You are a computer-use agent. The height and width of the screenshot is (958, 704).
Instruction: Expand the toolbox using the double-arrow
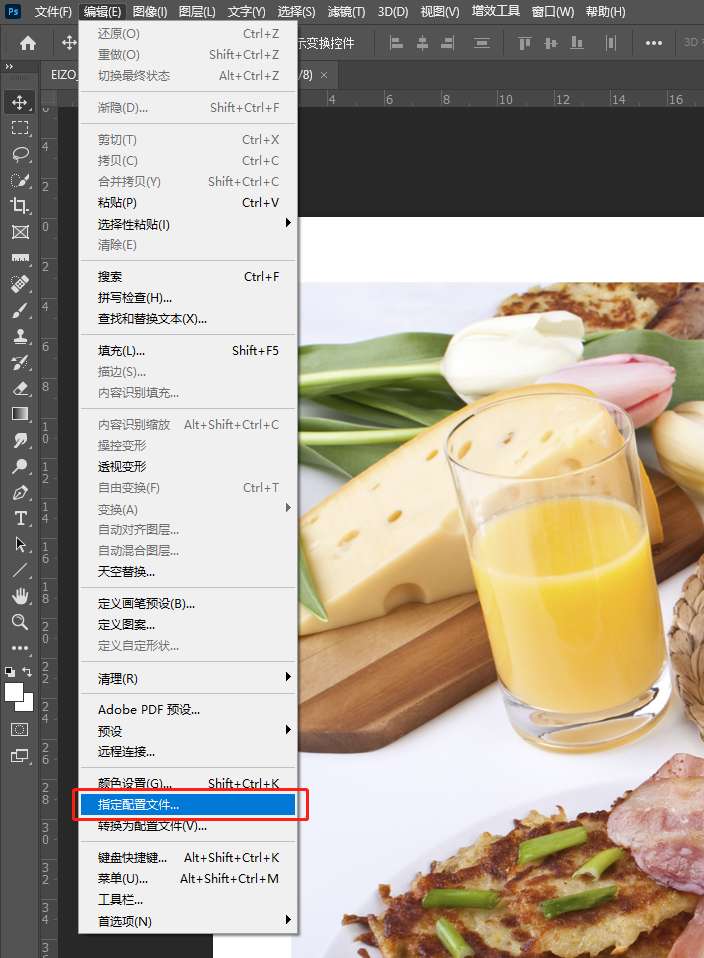9,66
